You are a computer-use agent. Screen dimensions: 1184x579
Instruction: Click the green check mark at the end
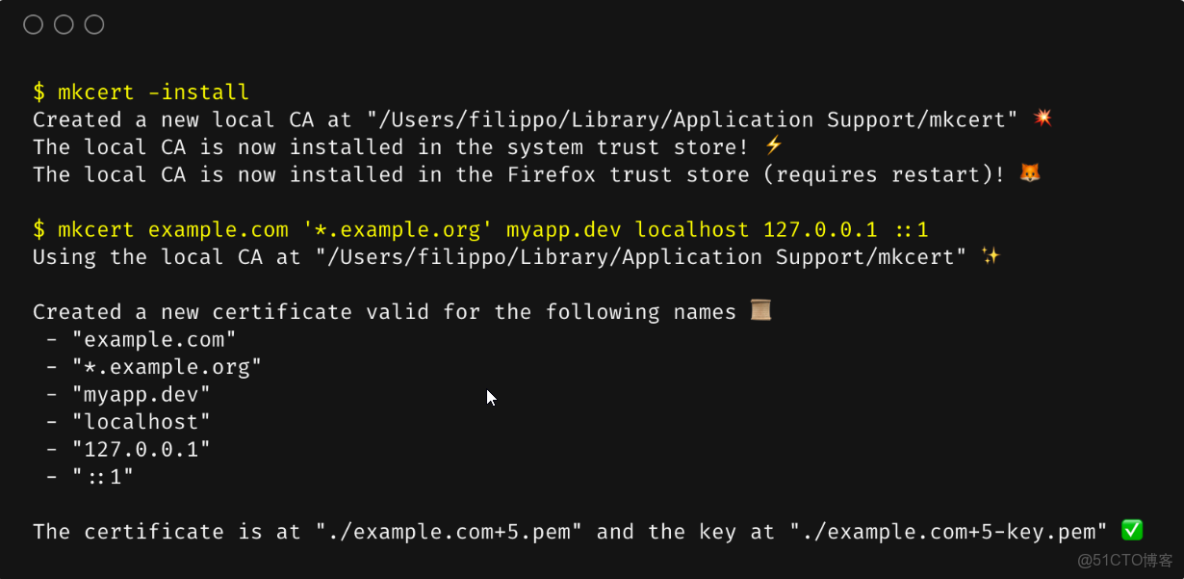pyautogui.click(x=1132, y=531)
